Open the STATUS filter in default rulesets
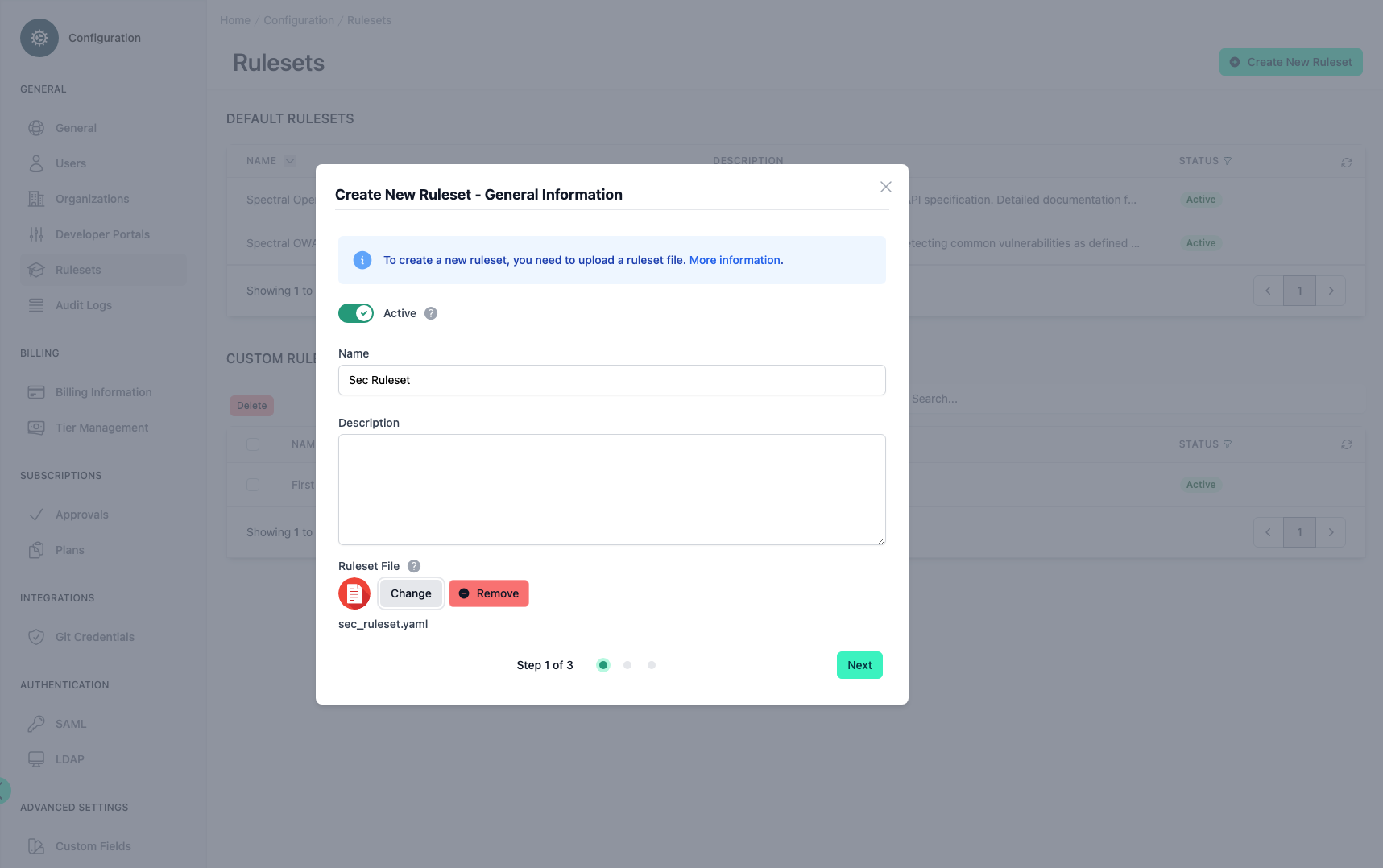This screenshot has height=868, width=1383. click(x=1228, y=161)
